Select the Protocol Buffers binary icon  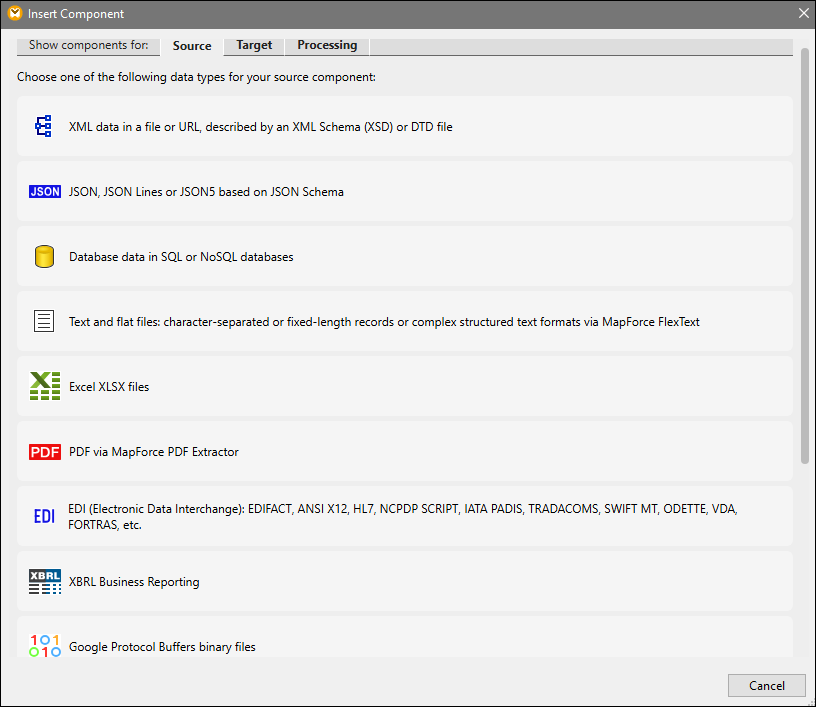coord(45,646)
